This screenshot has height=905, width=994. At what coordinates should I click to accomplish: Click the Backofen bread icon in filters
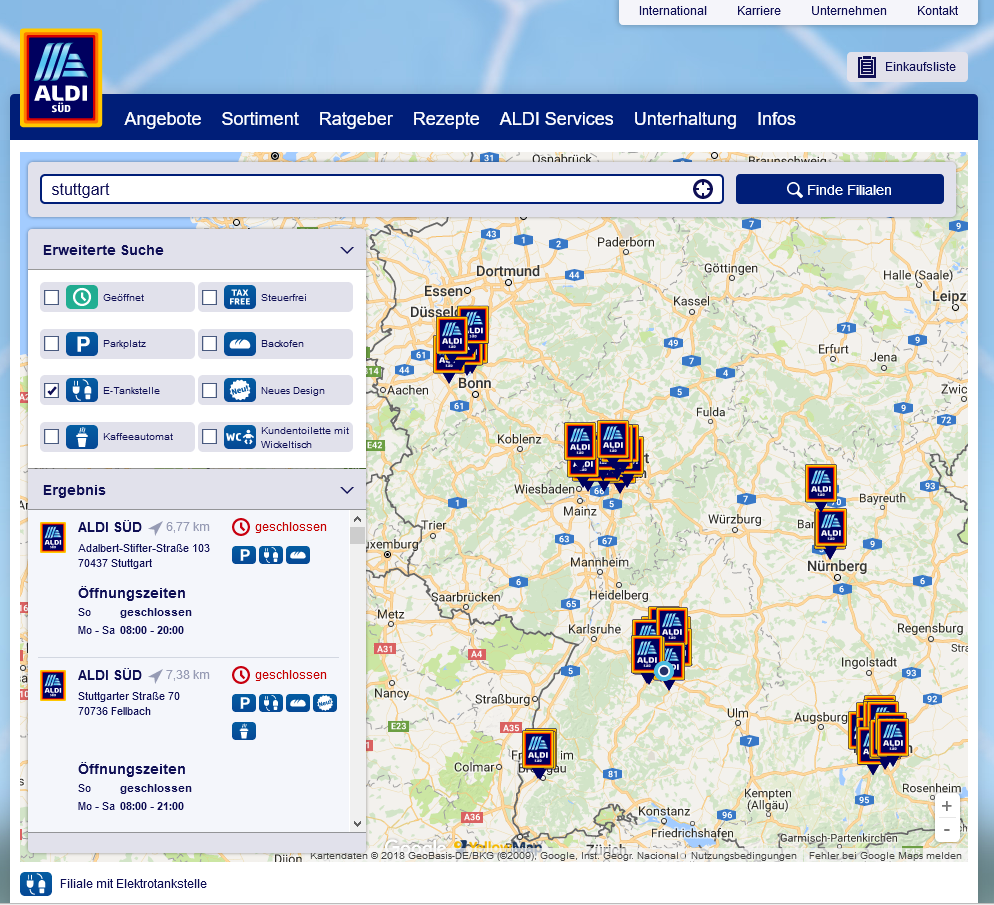(x=240, y=343)
